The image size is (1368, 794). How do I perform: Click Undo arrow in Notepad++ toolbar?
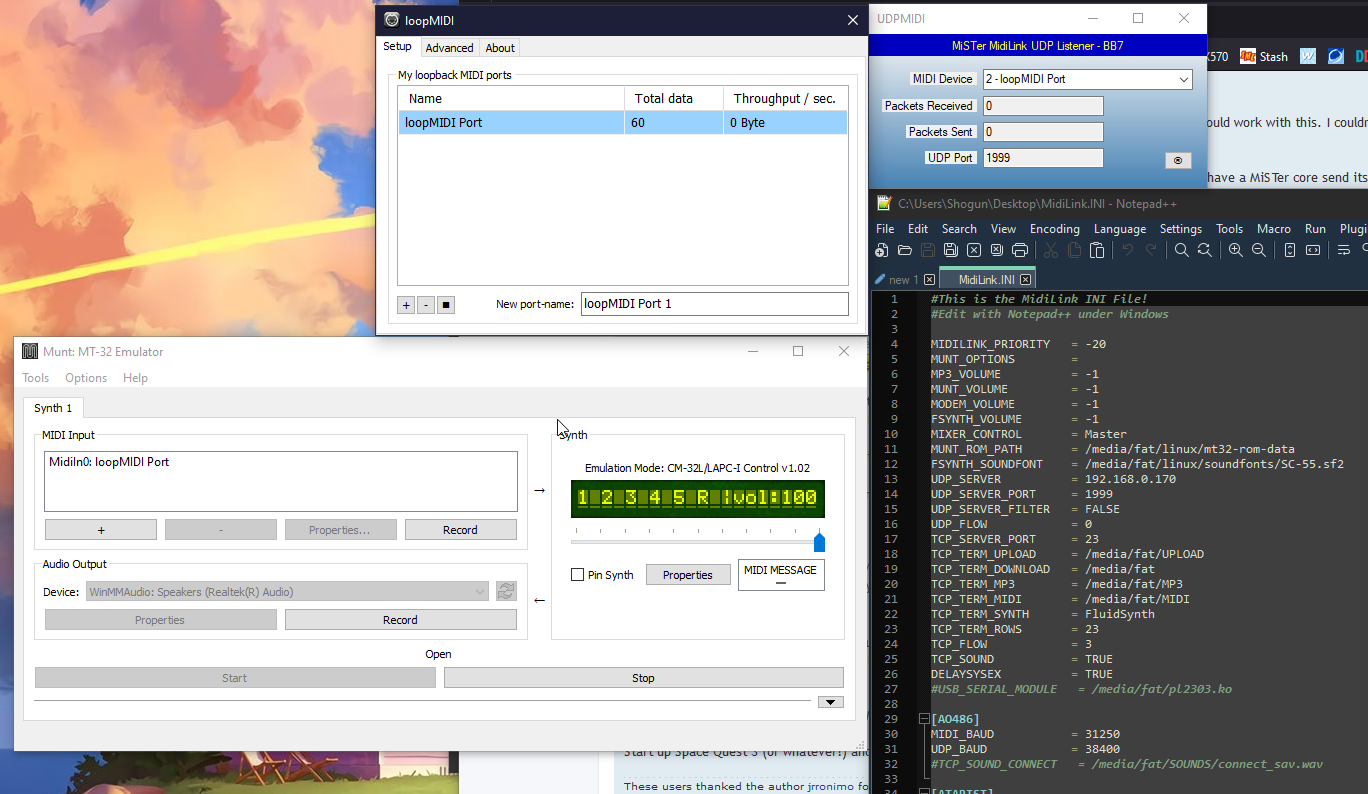[1128, 250]
